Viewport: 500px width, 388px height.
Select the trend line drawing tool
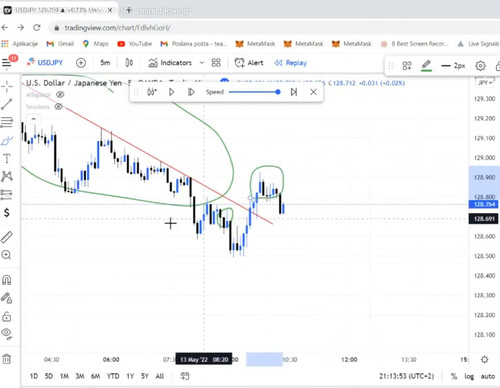coord(7,104)
